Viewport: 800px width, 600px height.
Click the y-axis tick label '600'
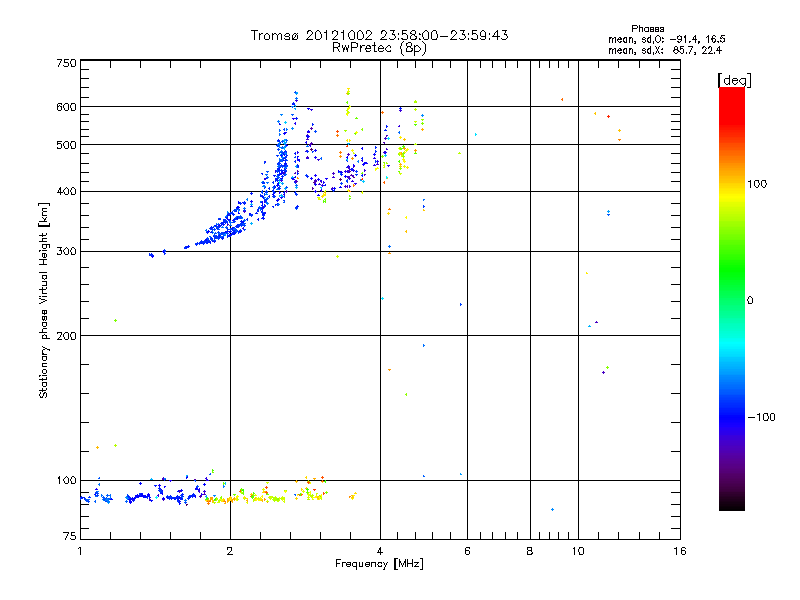[x=66, y=107]
